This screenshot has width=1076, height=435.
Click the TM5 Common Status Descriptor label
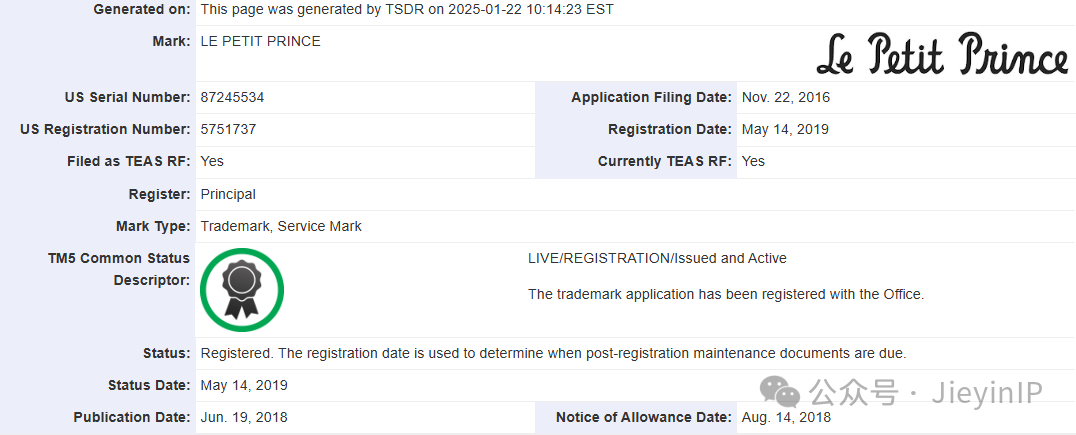point(119,270)
